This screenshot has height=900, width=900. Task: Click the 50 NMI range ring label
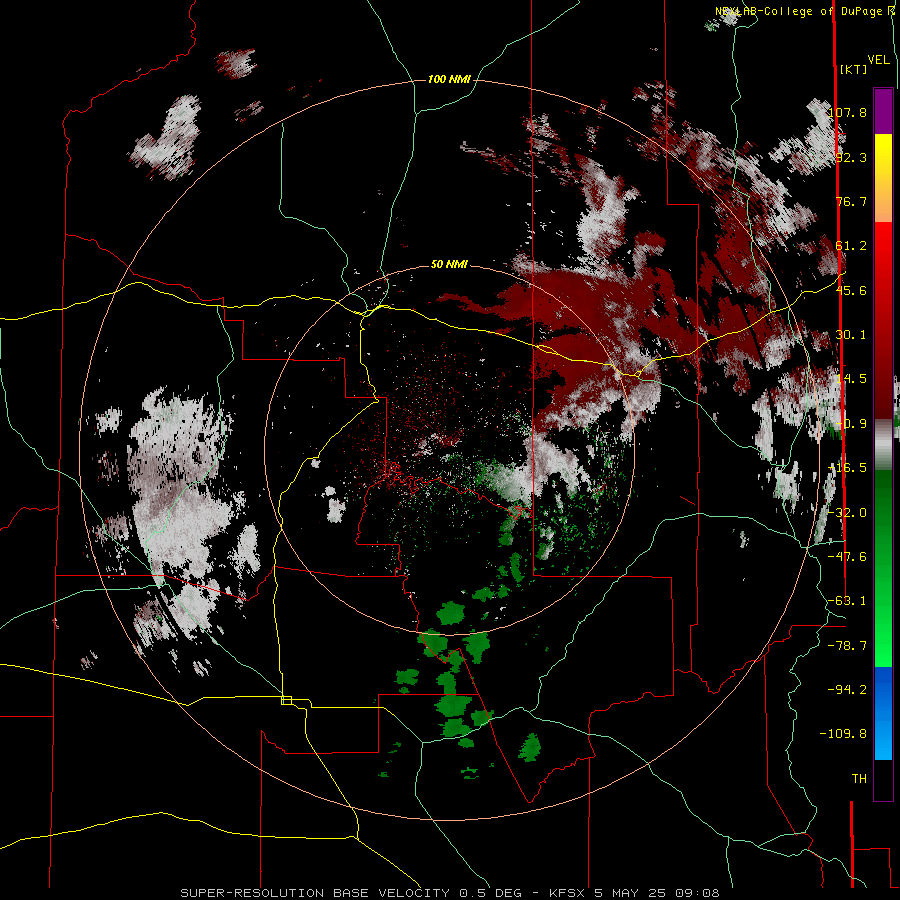pyautogui.click(x=449, y=265)
